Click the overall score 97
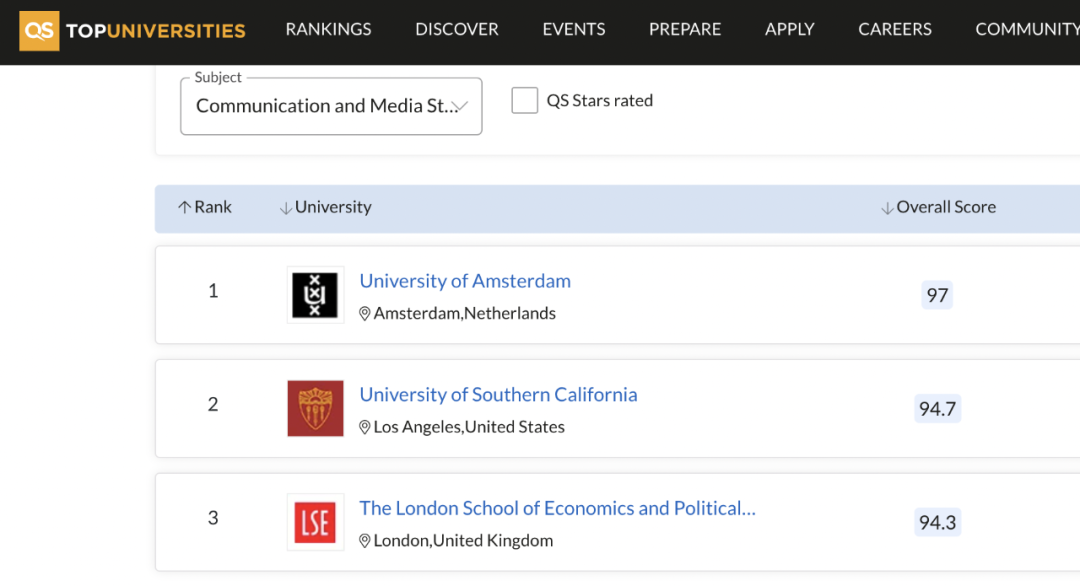 point(937,295)
